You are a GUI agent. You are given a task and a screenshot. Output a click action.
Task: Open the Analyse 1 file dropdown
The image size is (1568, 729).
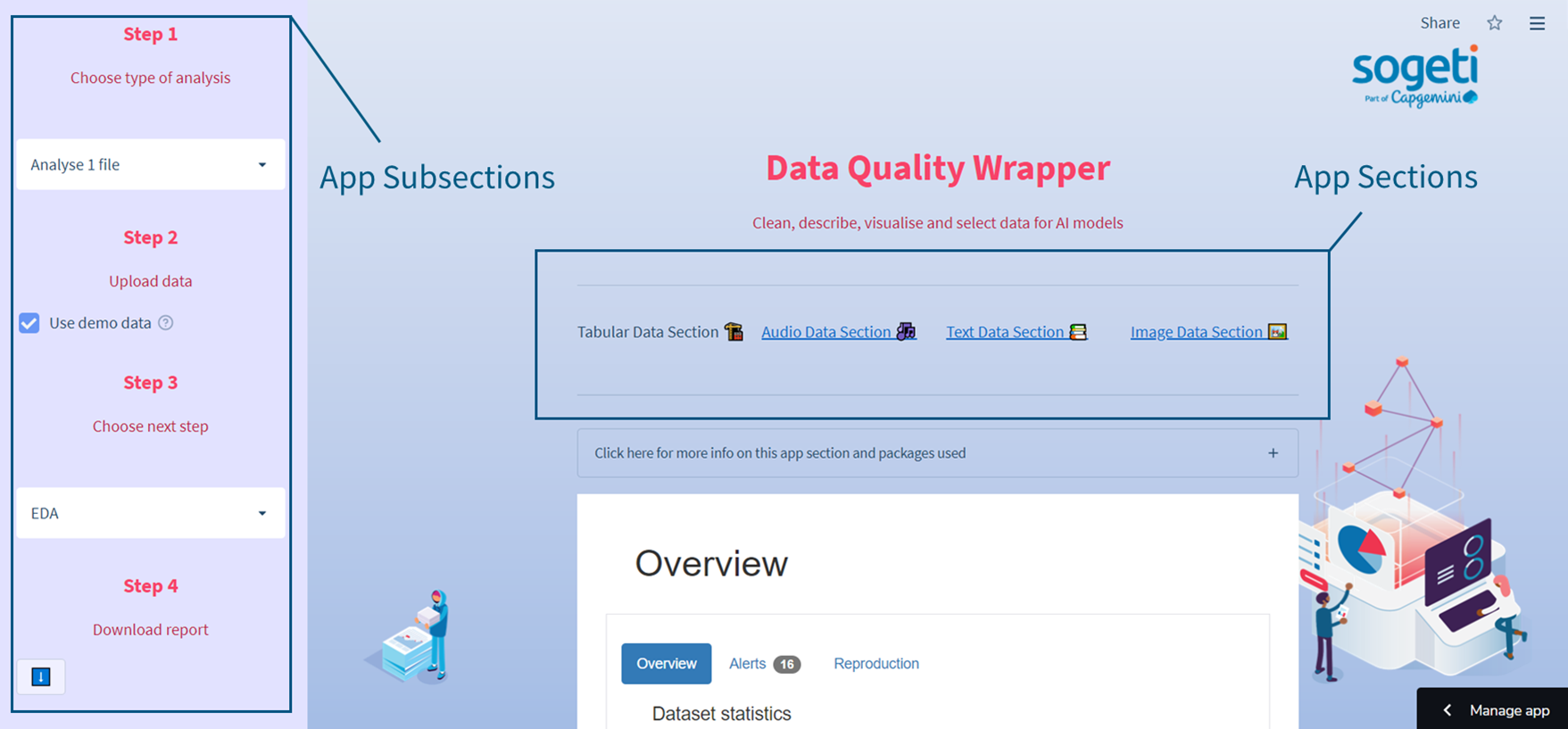click(150, 164)
